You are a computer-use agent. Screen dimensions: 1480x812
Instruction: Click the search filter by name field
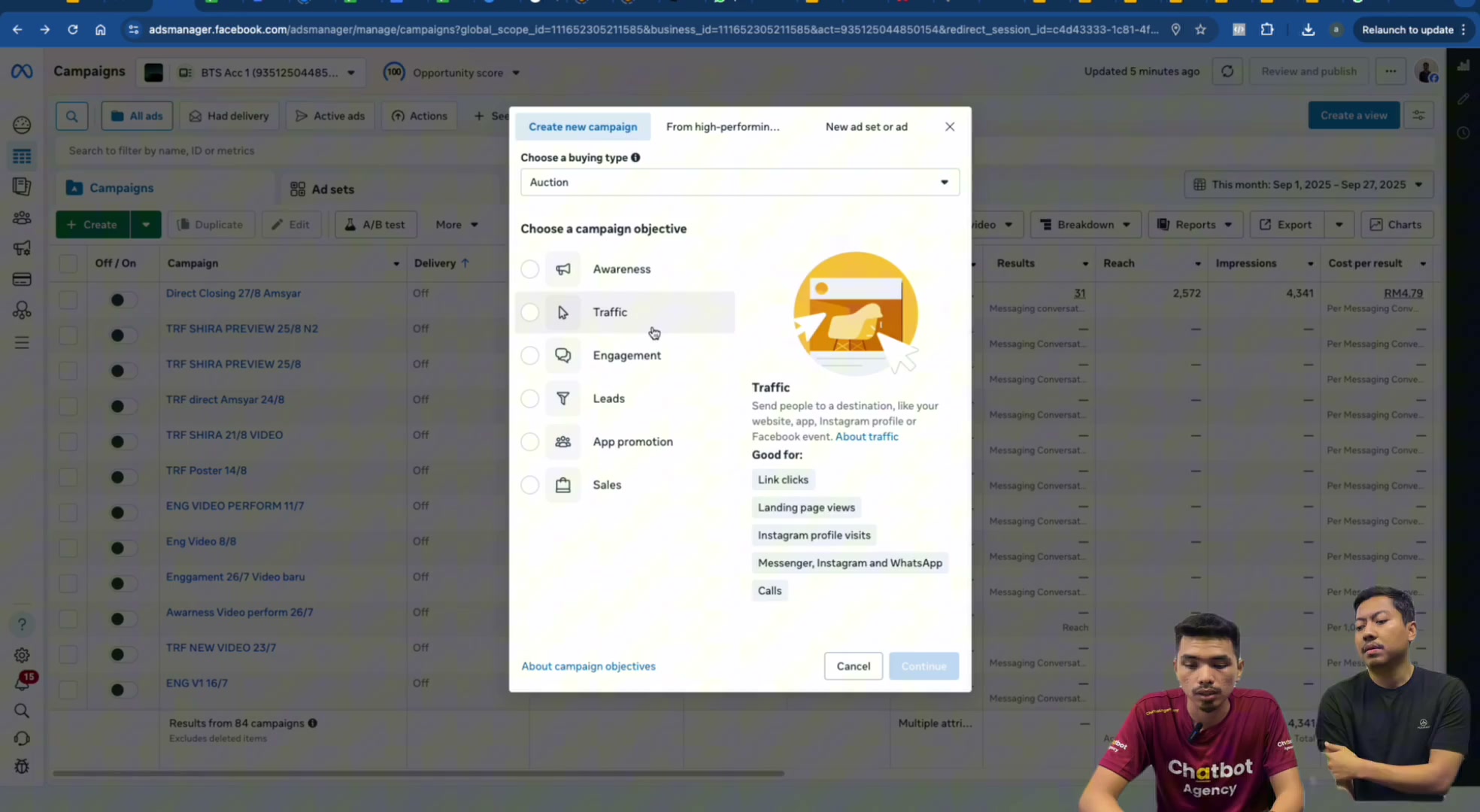(x=278, y=150)
